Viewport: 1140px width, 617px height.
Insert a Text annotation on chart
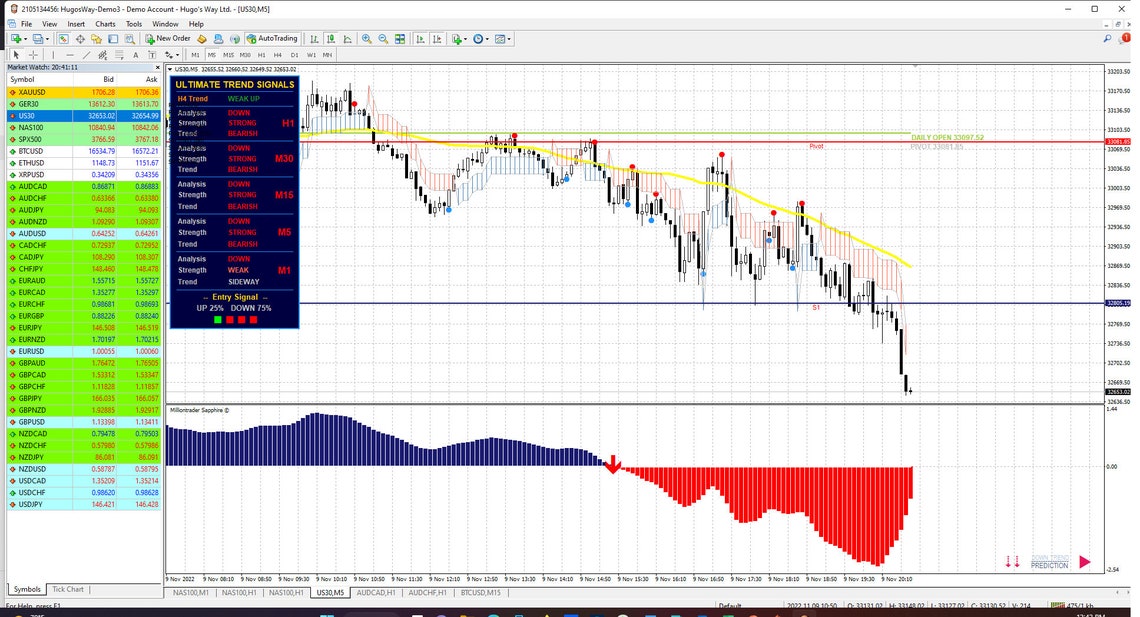coord(136,55)
